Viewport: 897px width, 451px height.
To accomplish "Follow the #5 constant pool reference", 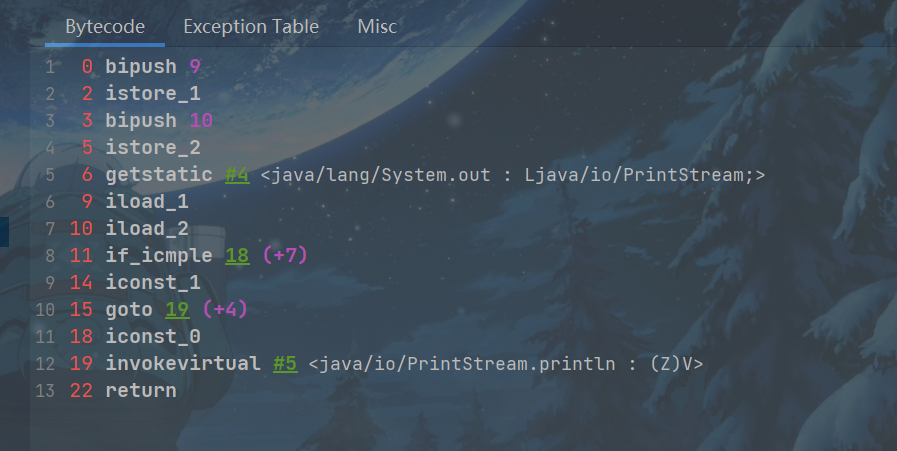I will (x=285, y=364).
